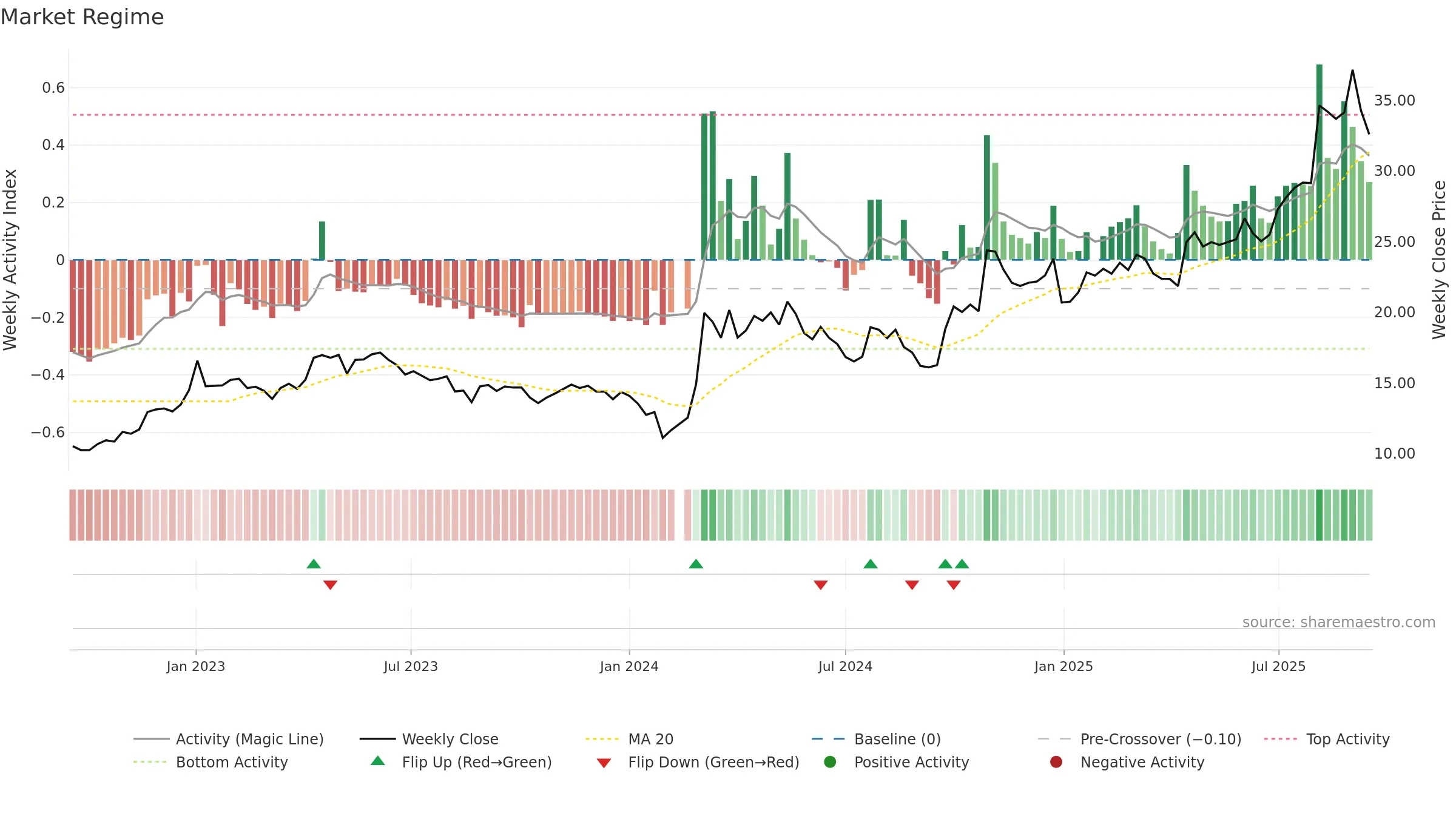The height and width of the screenshot is (819, 1456).
Task: Click the 10.00 price axis label
Action: [x=1395, y=453]
